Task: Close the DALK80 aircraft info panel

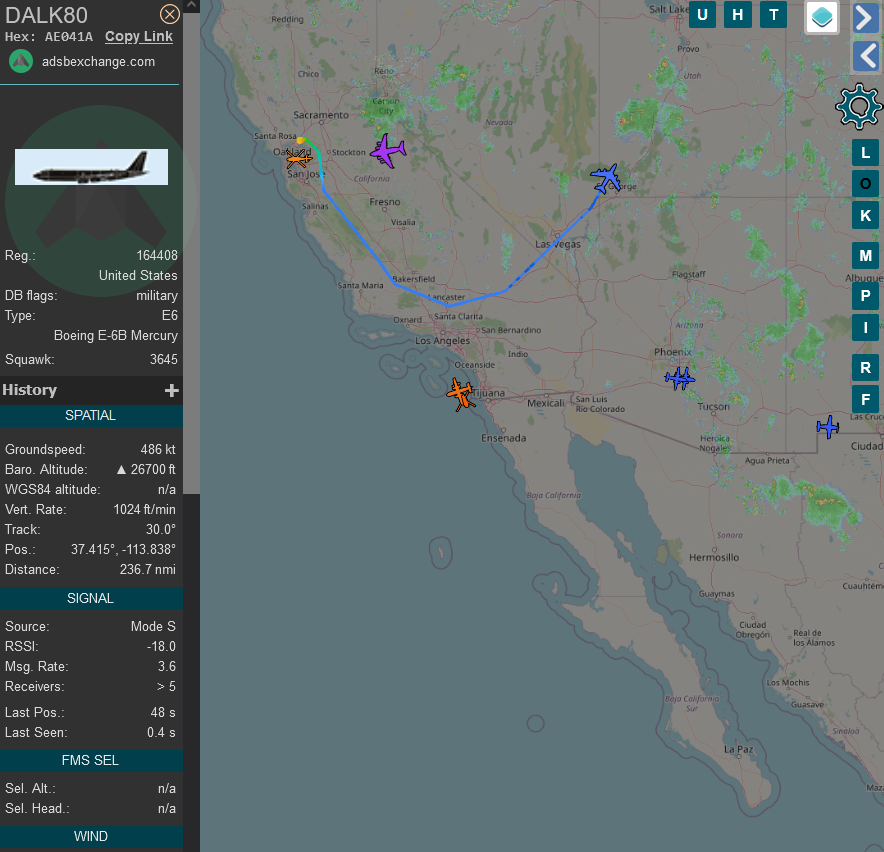Action: (170, 14)
